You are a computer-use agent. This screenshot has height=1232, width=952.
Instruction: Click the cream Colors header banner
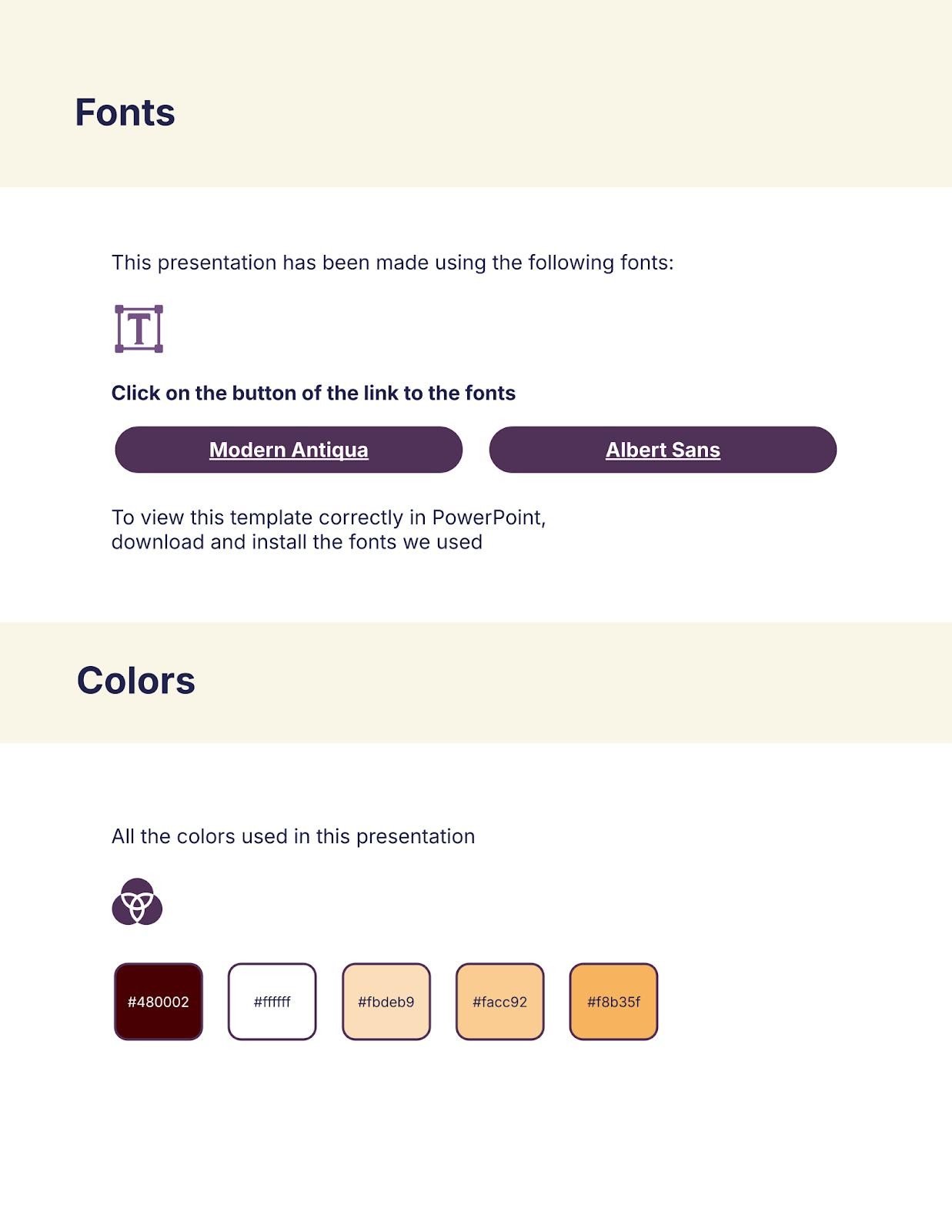point(476,682)
